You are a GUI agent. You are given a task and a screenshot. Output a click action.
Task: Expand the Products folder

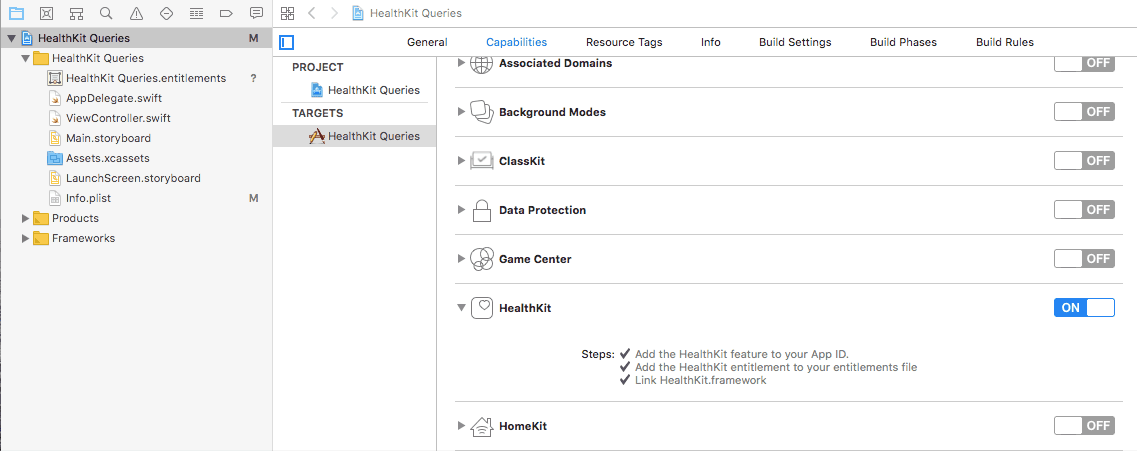[26, 218]
